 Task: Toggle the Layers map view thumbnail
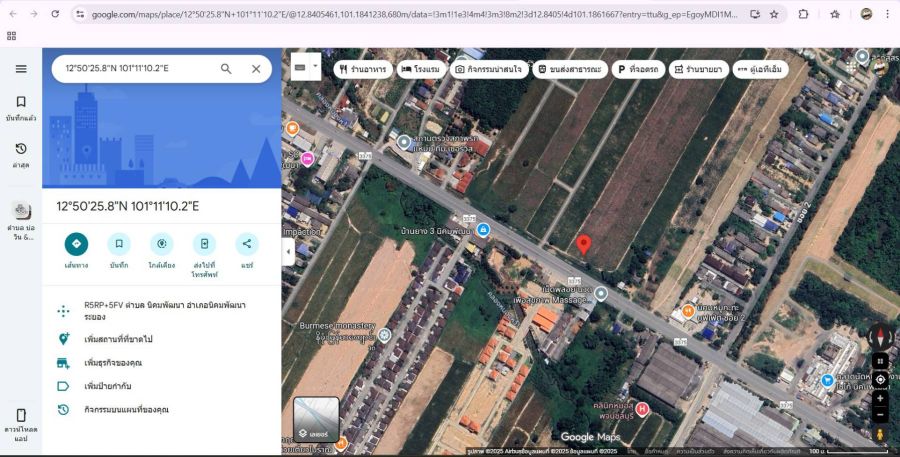(x=316, y=420)
